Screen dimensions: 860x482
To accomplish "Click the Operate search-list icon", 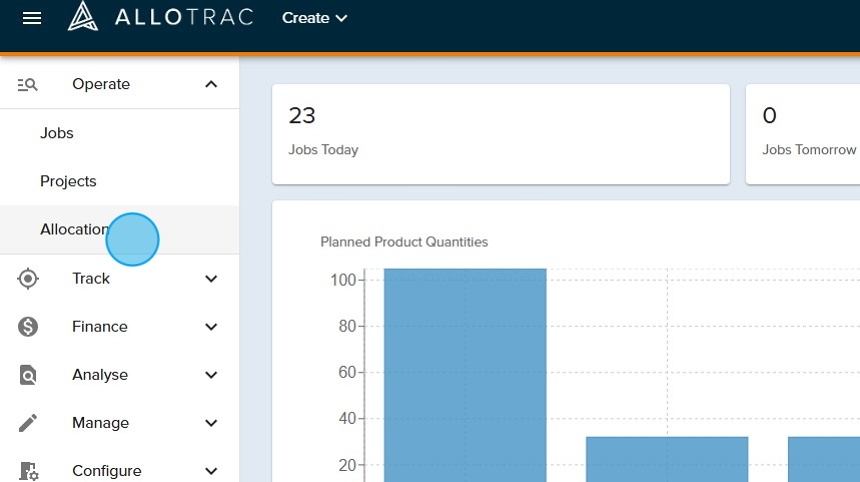I will point(28,85).
